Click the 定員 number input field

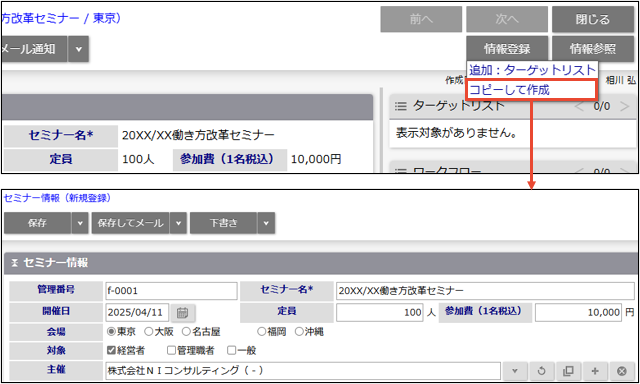coord(380,313)
